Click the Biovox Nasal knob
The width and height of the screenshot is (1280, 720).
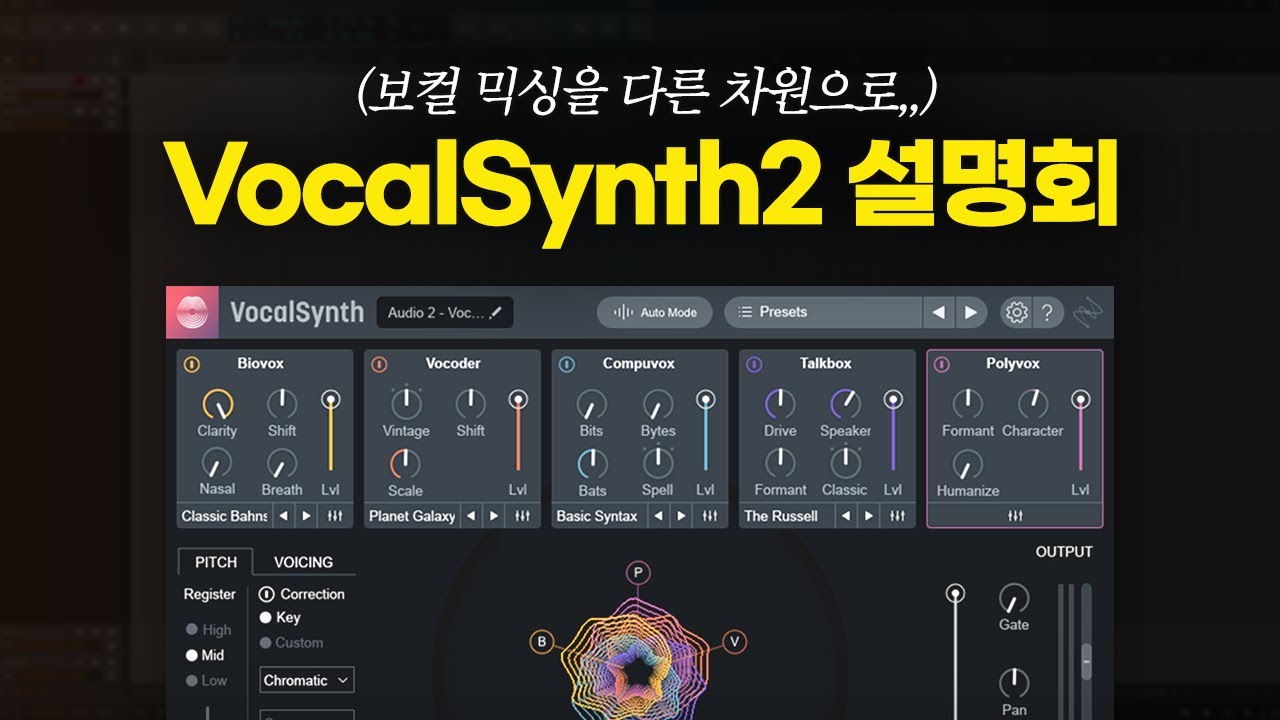pyautogui.click(x=217, y=463)
